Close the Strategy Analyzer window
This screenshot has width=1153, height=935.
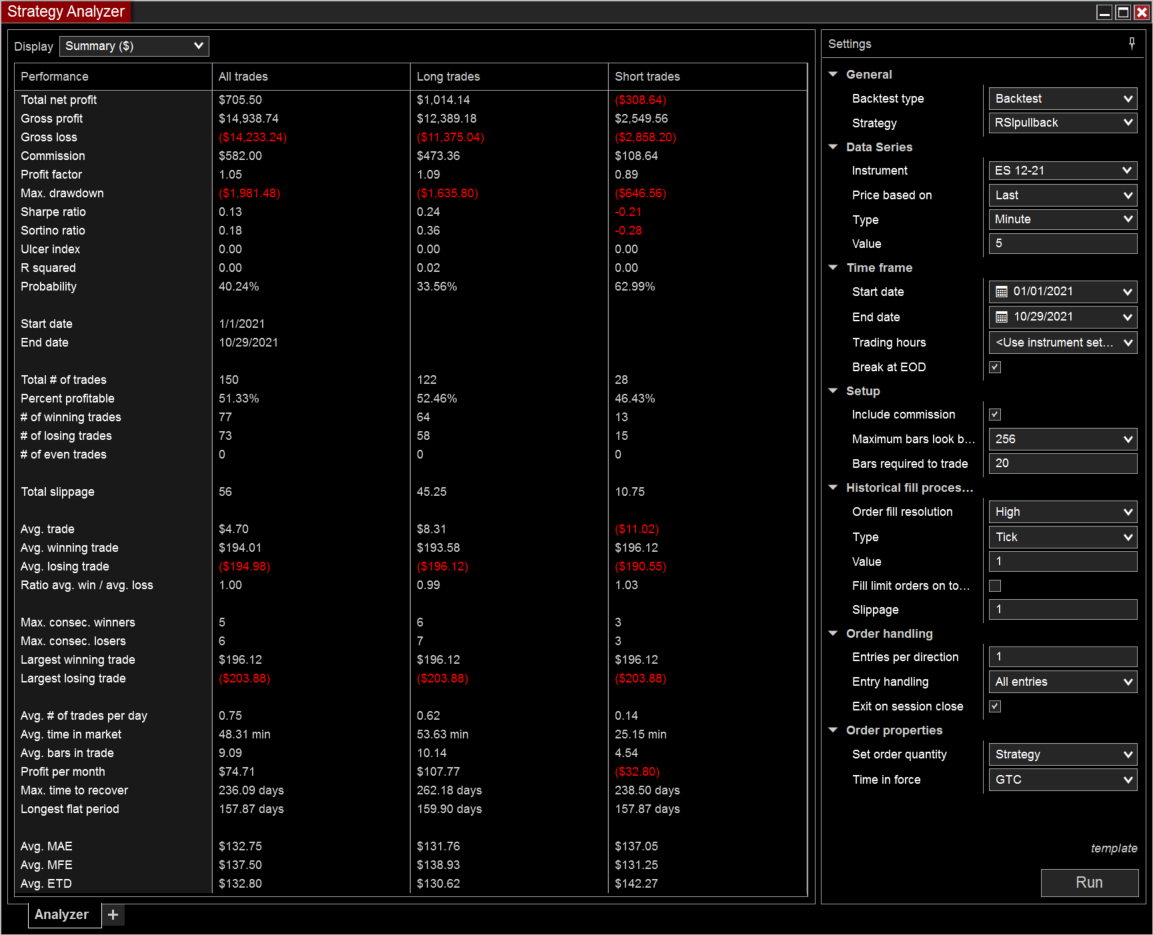click(1141, 12)
